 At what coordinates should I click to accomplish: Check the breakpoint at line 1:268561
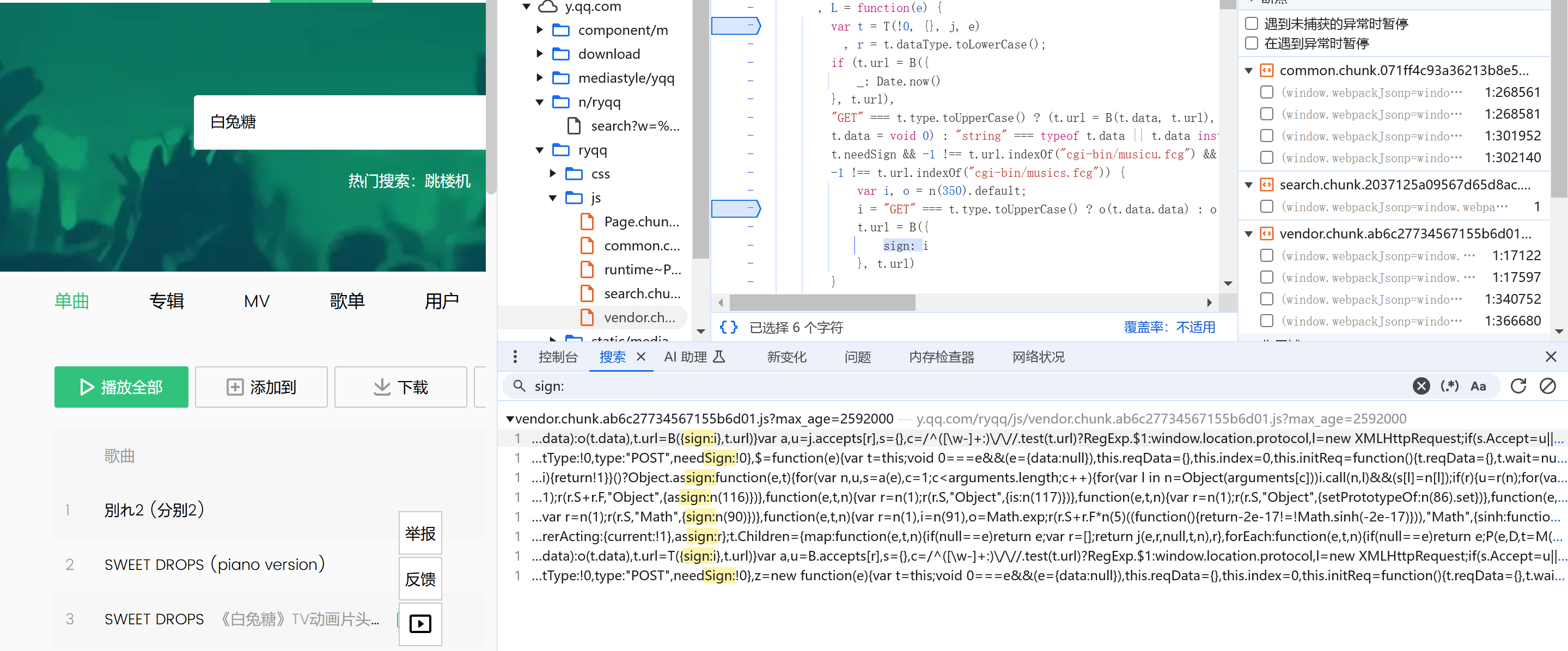tap(1267, 92)
